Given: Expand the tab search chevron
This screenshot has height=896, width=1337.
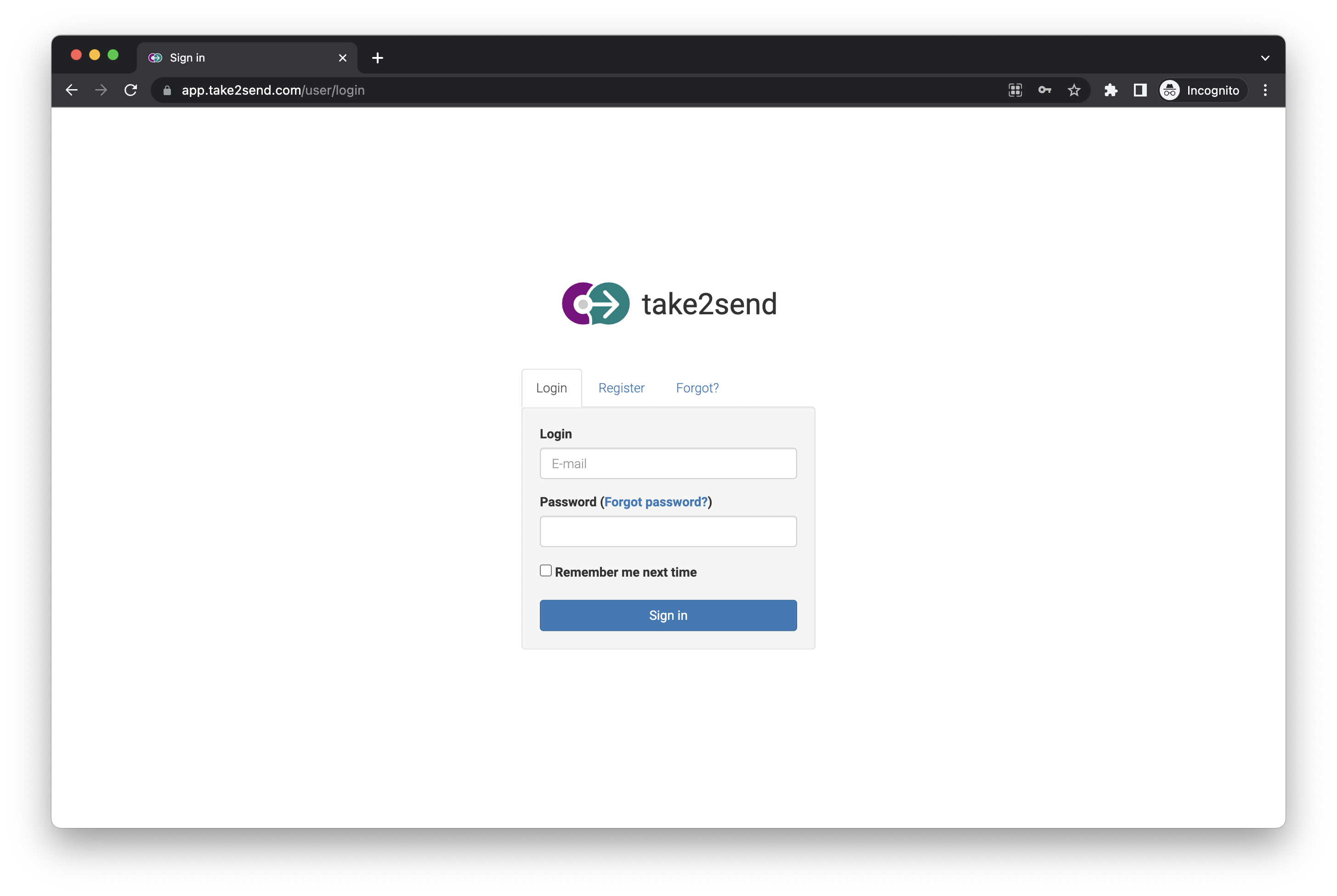Looking at the screenshot, I should pos(1265,58).
